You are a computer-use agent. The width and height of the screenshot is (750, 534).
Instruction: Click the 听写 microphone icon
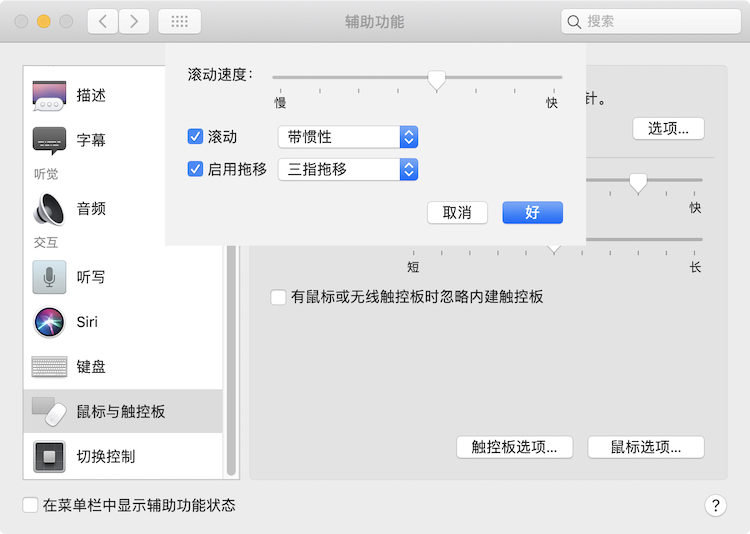(x=49, y=277)
